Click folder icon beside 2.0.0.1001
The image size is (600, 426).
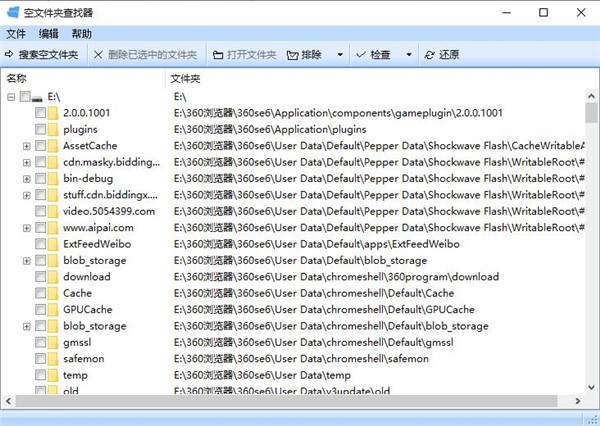53,113
